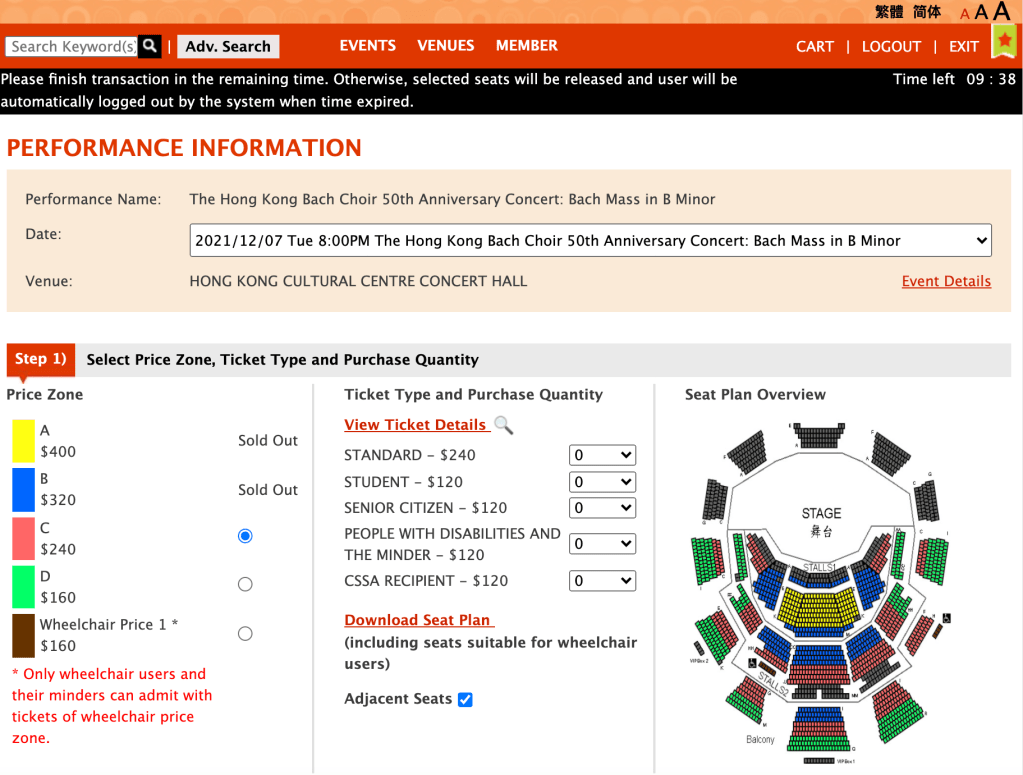Select the smallest font size A
The height and width of the screenshot is (775, 1023).
(965, 14)
